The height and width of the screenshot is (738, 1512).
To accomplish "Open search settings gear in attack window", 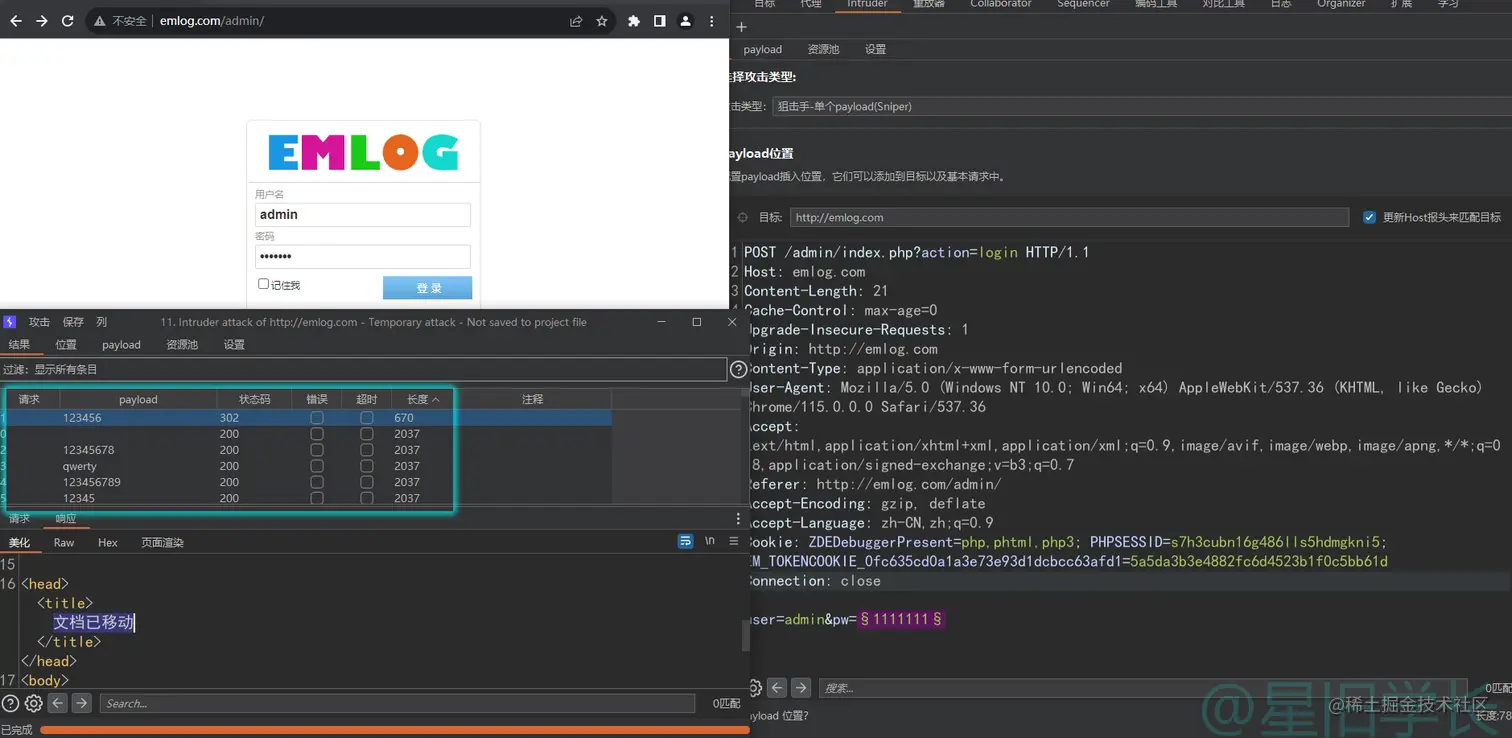I will 33,703.
